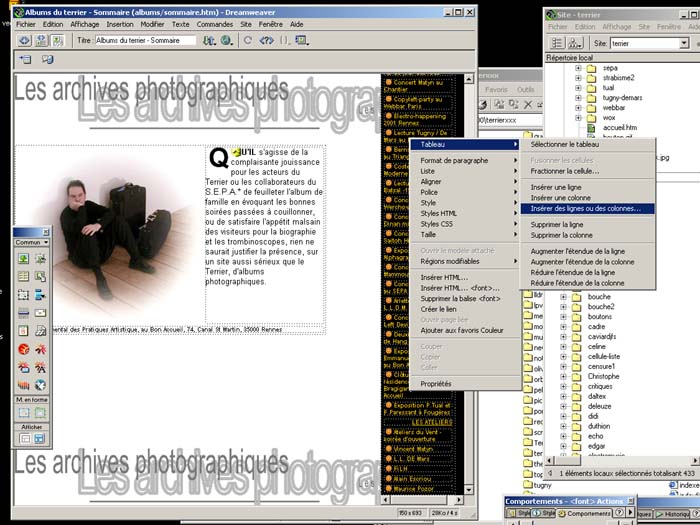Click document vertical scrollbar down arrow
The image size is (700, 525).
469,490
